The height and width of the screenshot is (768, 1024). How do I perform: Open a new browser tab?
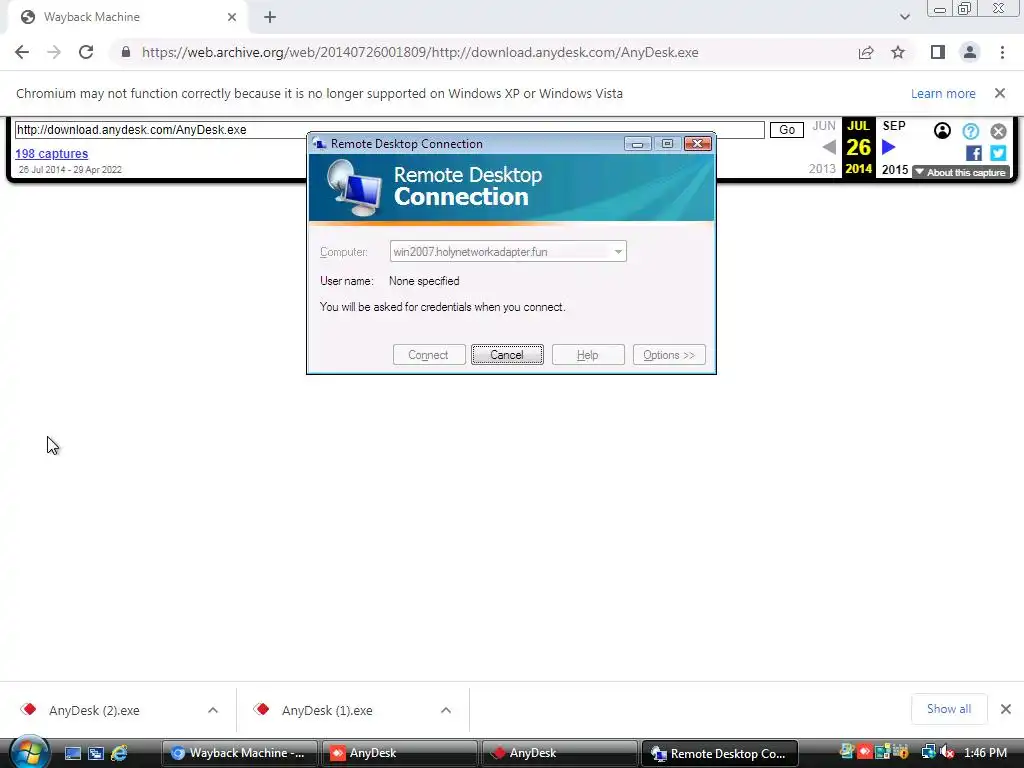pyautogui.click(x=270, y=17)
